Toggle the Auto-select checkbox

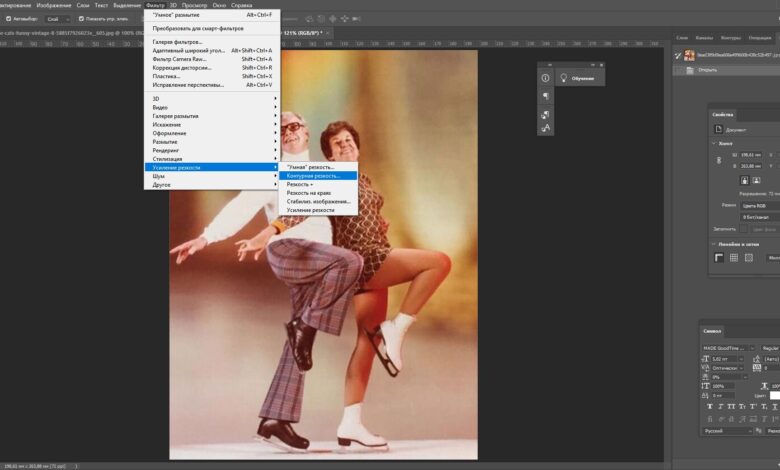click(x=7, y=19)
